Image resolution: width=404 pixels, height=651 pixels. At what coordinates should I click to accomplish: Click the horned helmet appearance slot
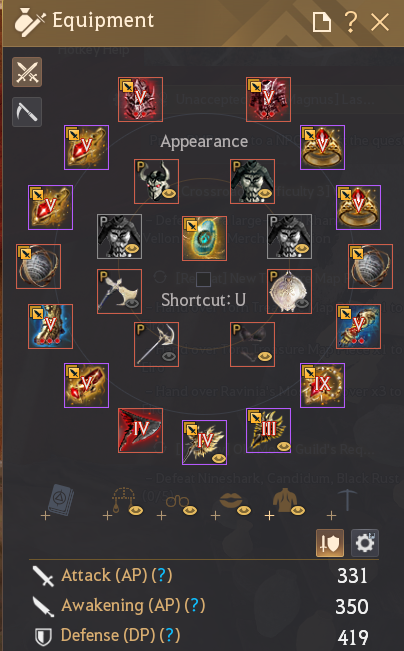coord(157,181)
